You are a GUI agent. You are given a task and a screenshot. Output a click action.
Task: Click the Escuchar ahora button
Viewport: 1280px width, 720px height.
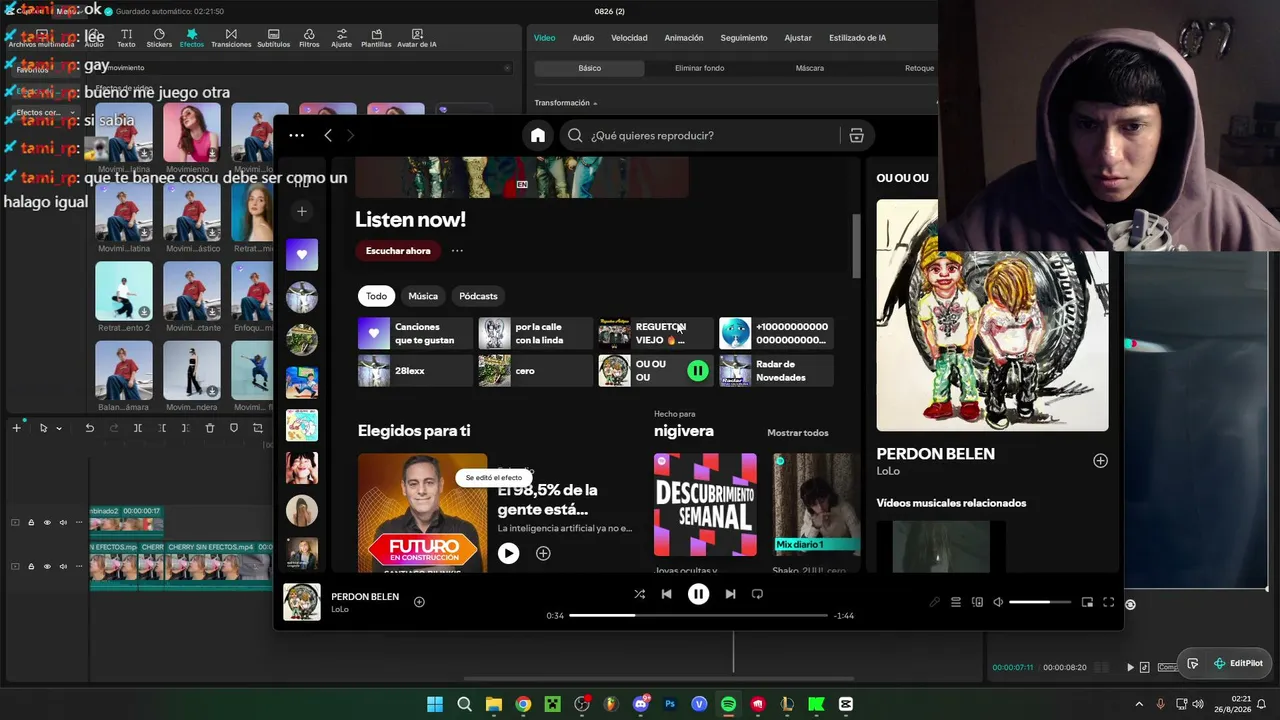[x=398, y=251]
